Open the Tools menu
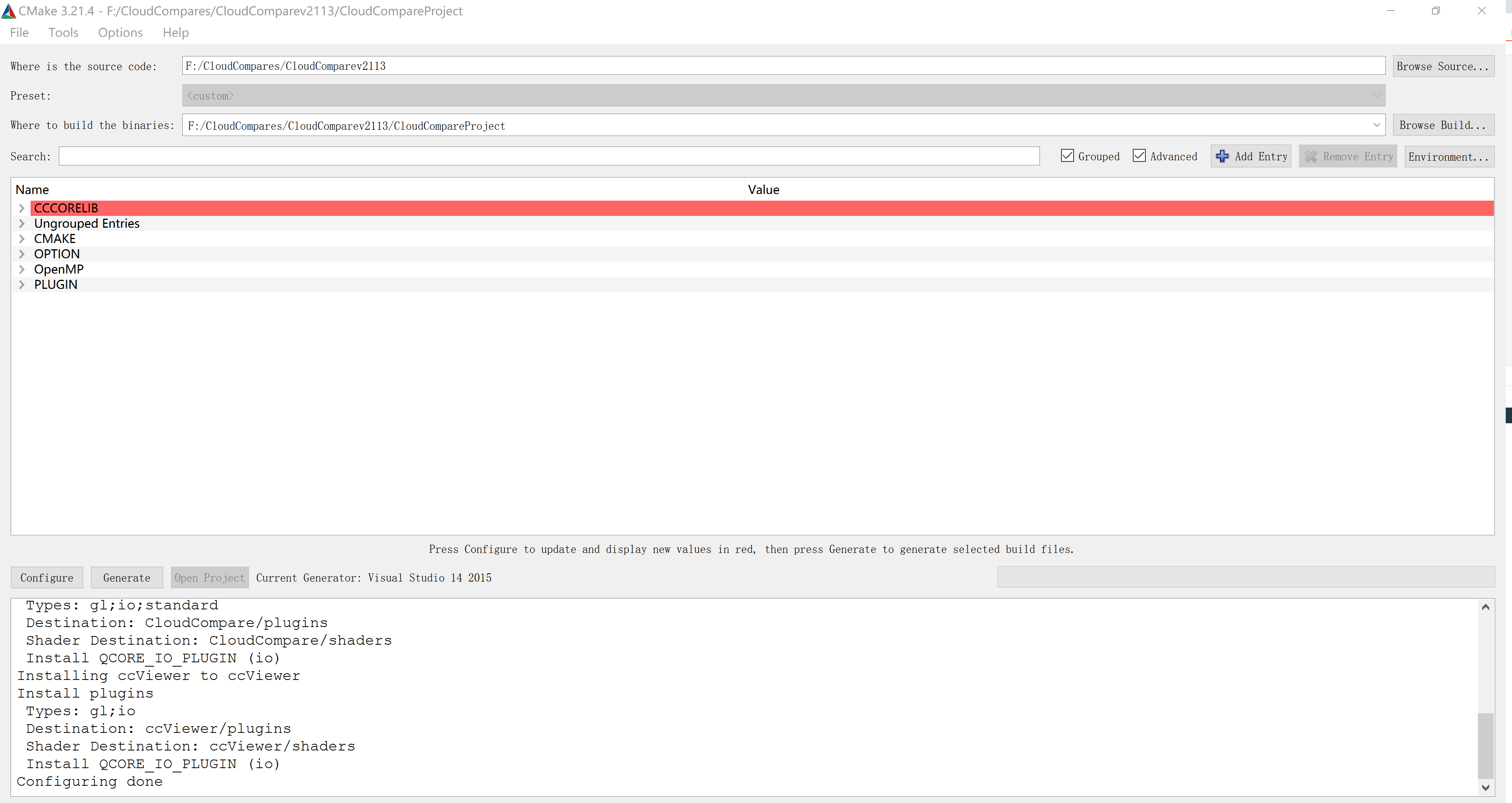 tap(64, 32)
